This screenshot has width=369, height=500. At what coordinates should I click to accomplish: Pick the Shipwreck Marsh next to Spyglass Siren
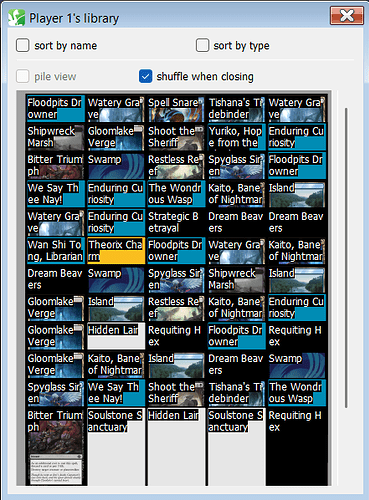coord(236,279)
